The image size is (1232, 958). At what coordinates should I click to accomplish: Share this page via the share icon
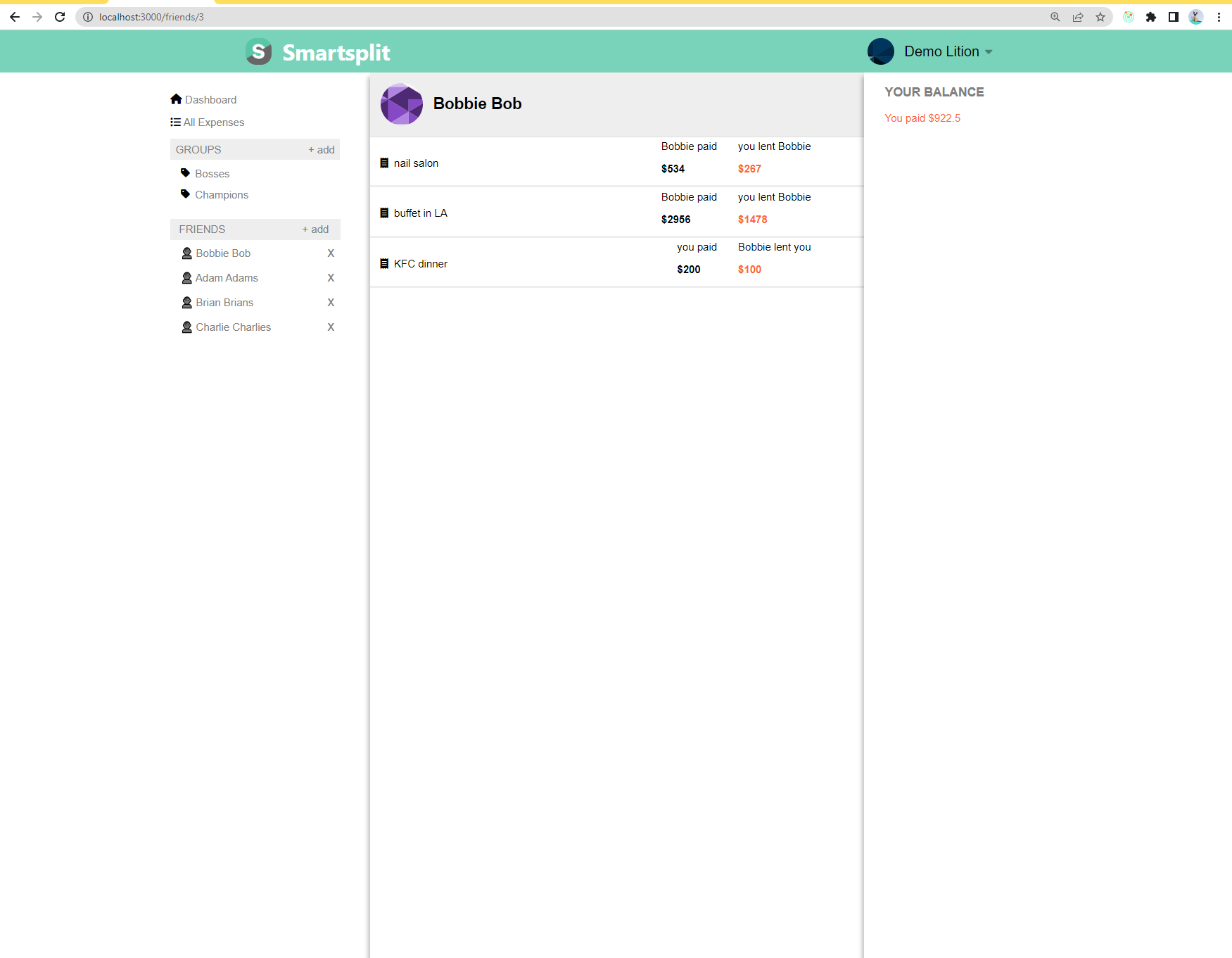[x=1078, y=17]
